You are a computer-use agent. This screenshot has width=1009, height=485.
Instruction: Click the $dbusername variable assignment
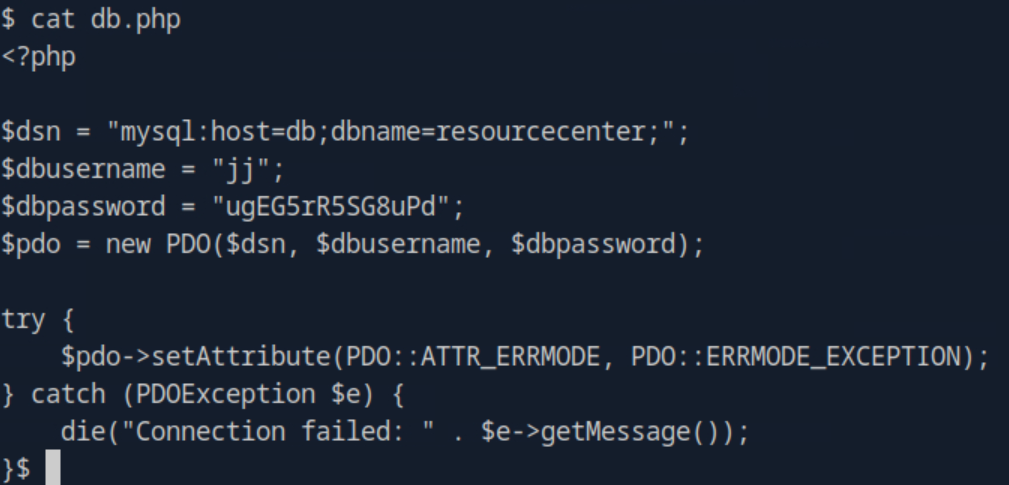click(x=84, y=169)
